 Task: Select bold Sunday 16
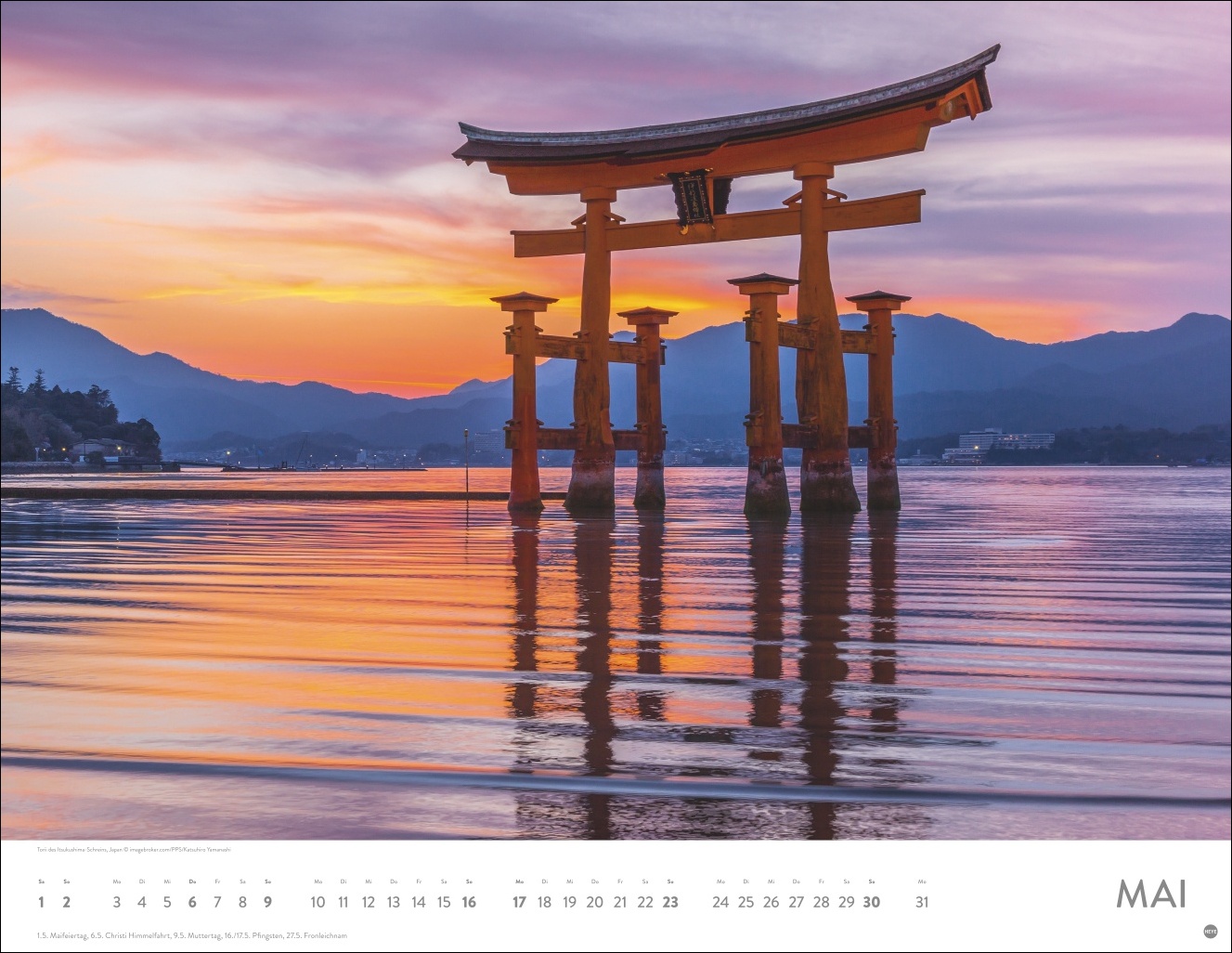pyautogui.click(x=469, y=902)
